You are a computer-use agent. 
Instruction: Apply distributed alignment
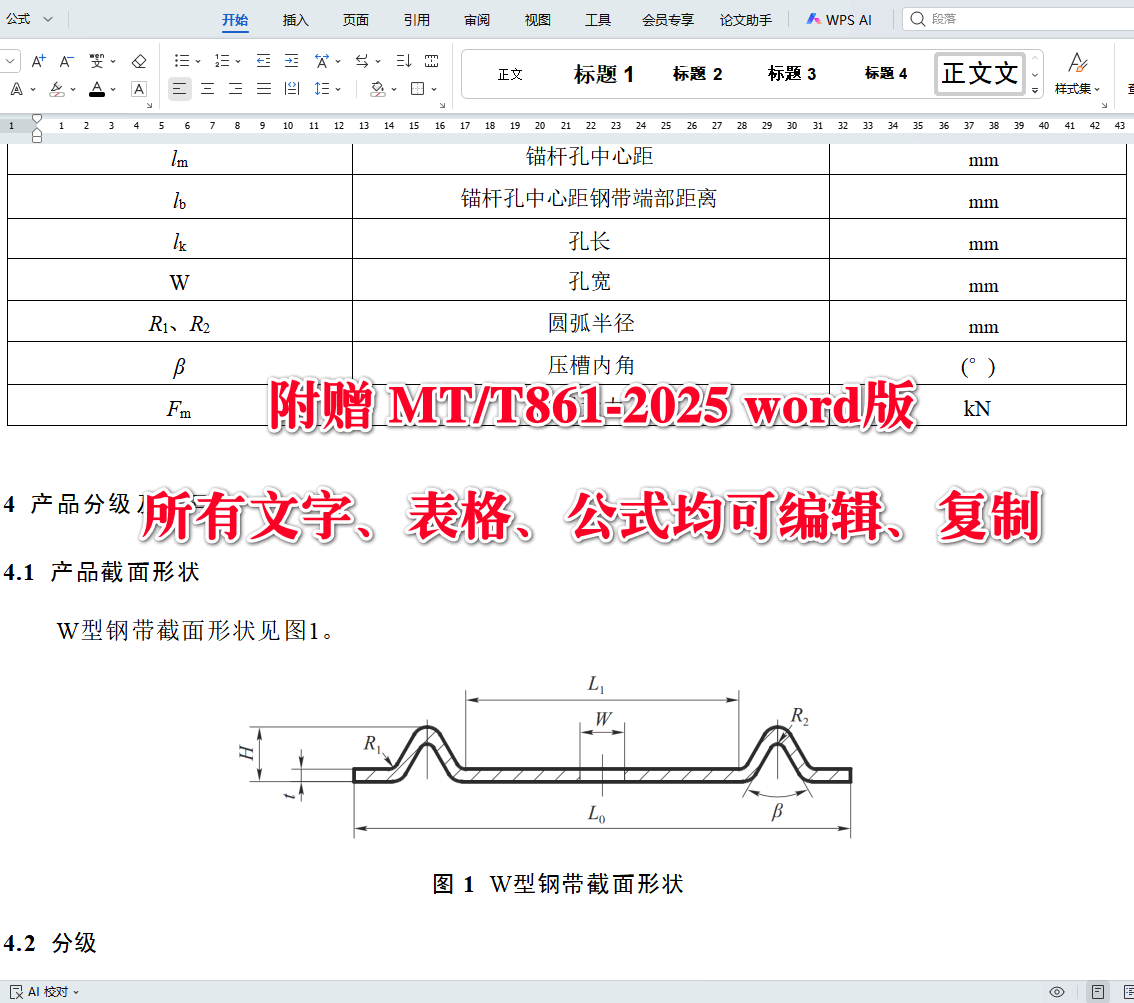[x=292, y=89]
